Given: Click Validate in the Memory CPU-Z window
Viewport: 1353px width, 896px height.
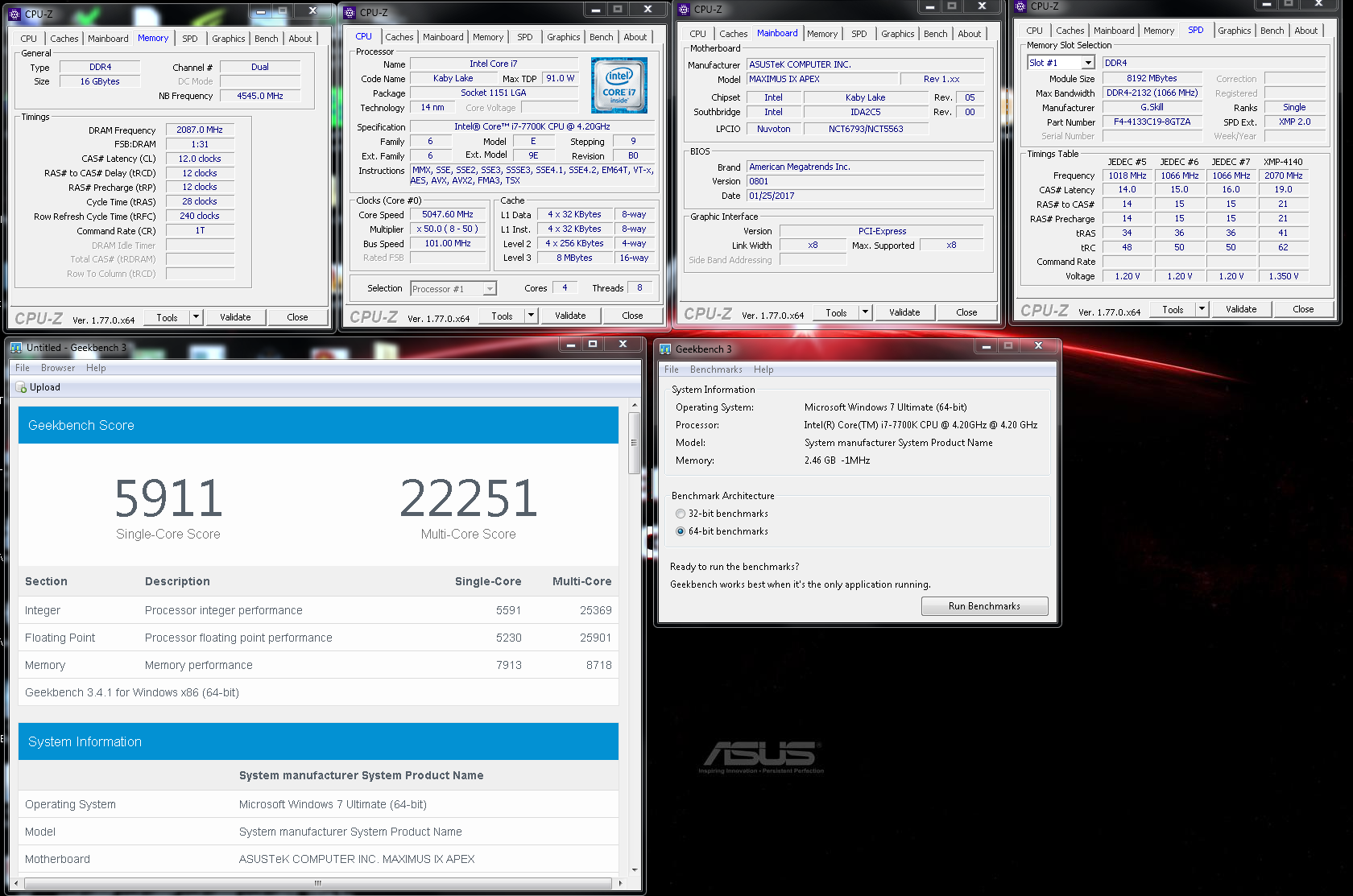Looking at the screenshot, I should tap(235, 317).
